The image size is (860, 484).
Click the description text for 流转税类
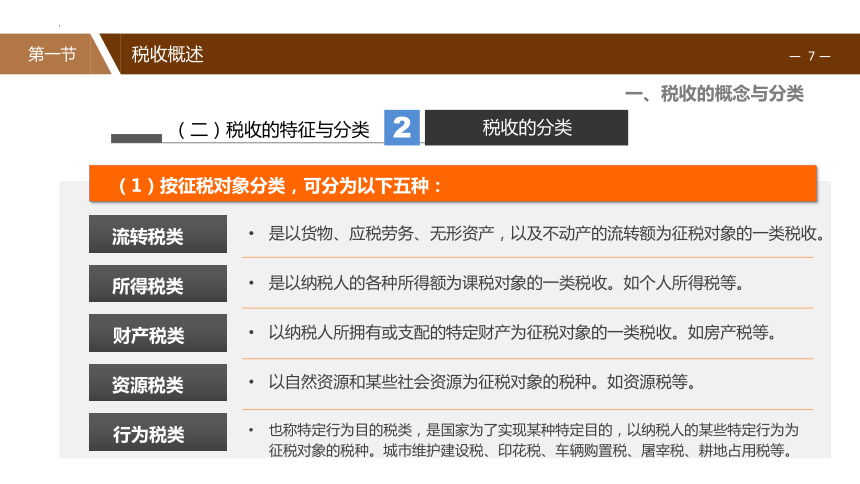point(547,234)
